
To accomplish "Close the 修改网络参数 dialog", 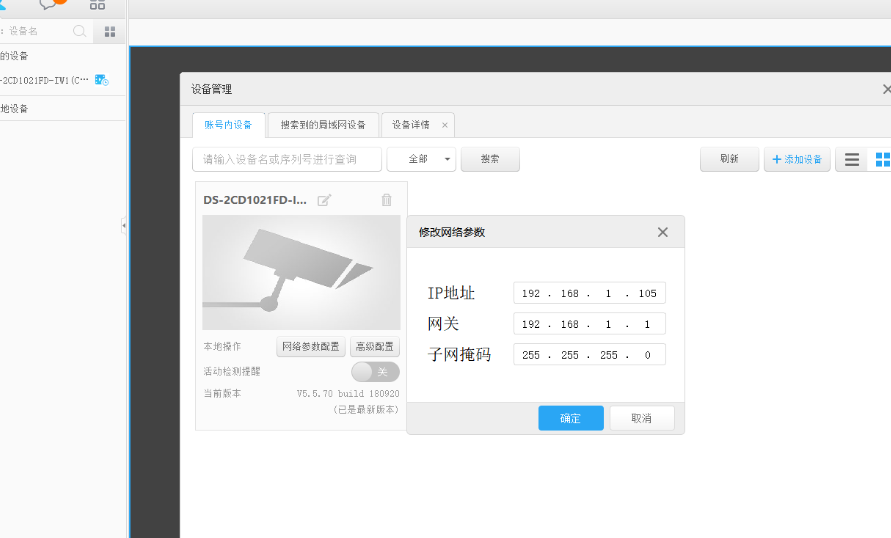I will [x=663, y=232].
